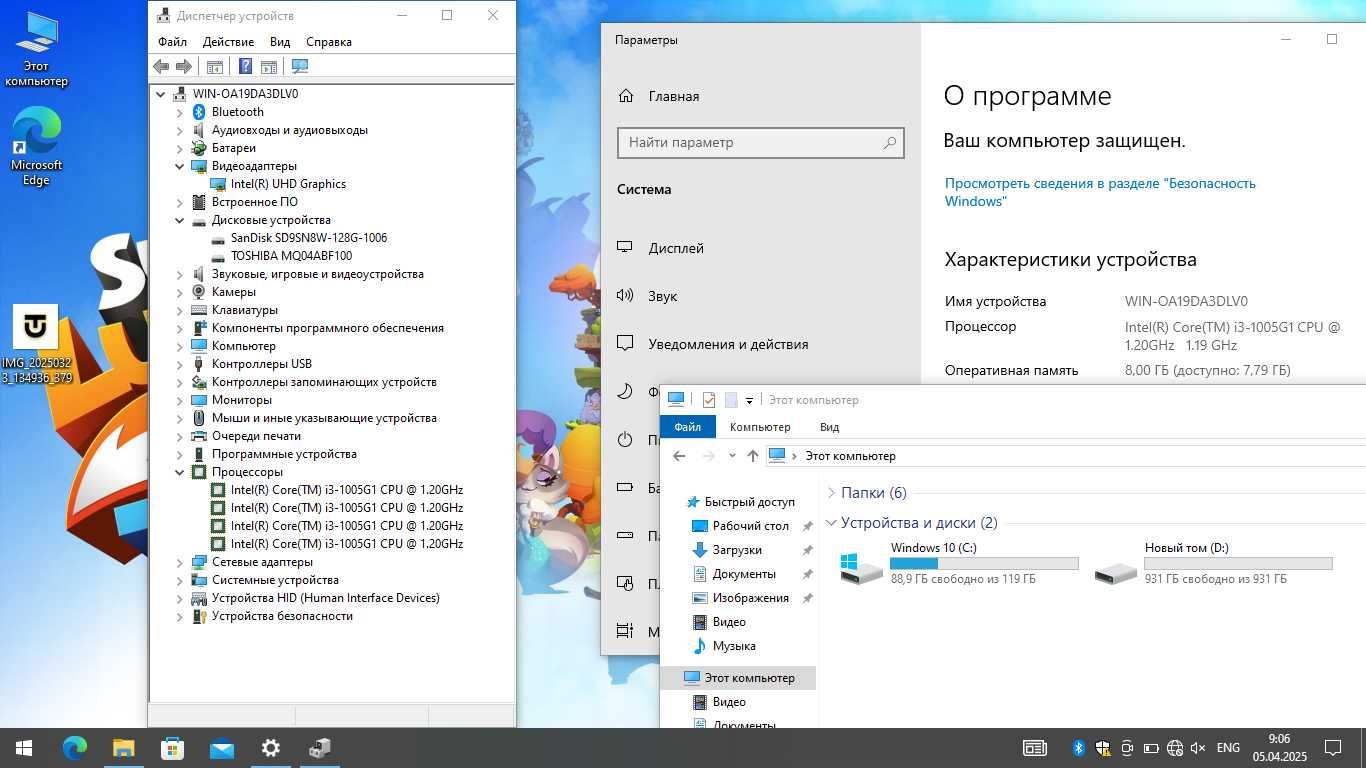The image size is (1366, 768).
Task: Click the Back arrow in Device Manager toolbar
Action: click(161, 67)
